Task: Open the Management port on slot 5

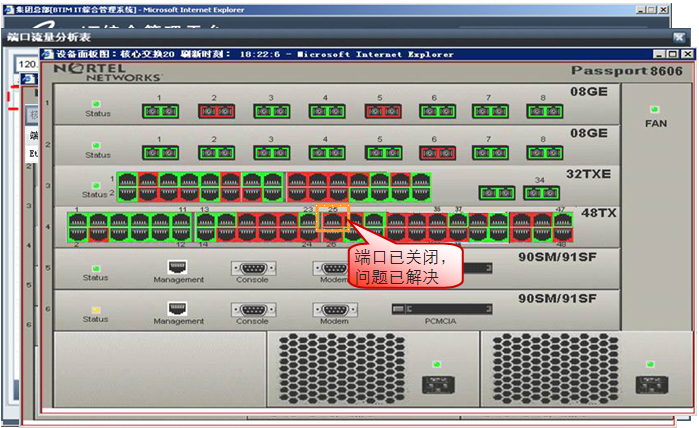Action: pyautogui.click(x=178, y=268)
